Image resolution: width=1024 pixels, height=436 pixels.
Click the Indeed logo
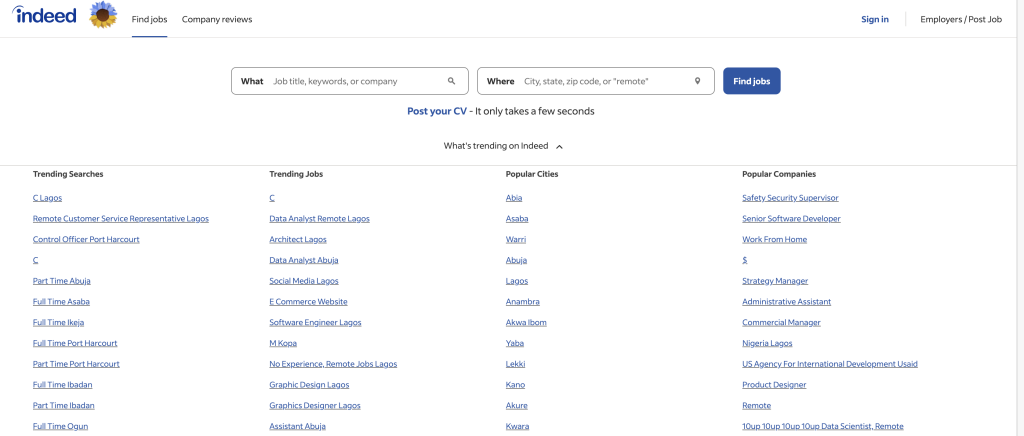(x=44, y=15)
